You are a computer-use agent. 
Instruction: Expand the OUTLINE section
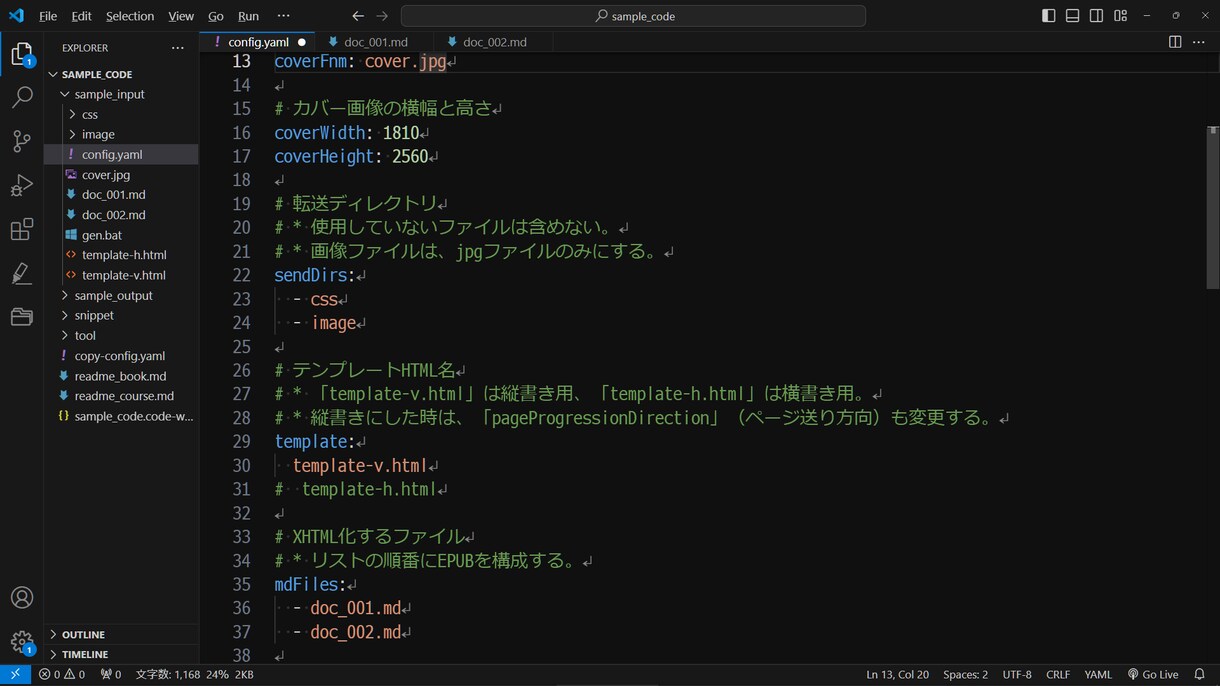[x=121, y=634]
